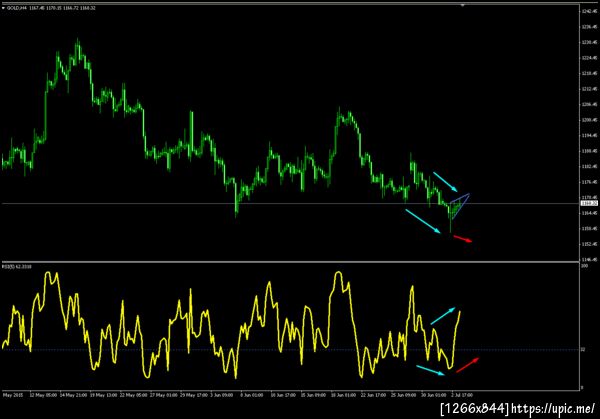This screenshot has height=419, width=600.
Task: Click the 1206.45 price axis label
Action: coord(589,104)
